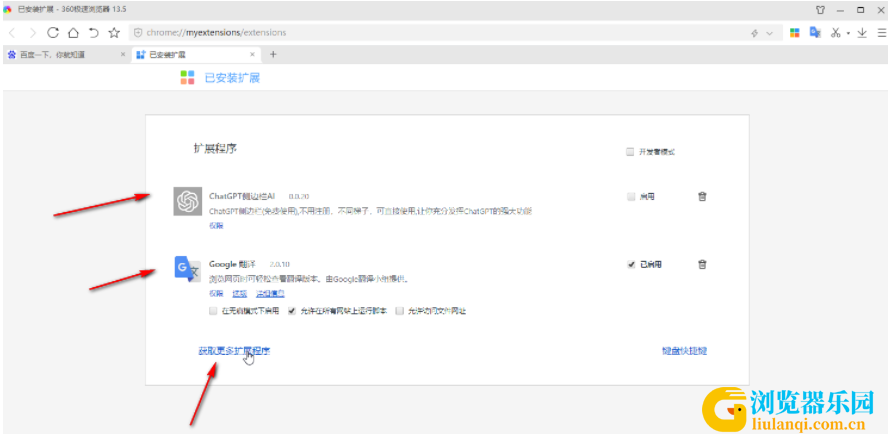The width and height of the screenshot is (888, 434).
Task: Click the shield security icon in address bar
Action: coord(138,33)
